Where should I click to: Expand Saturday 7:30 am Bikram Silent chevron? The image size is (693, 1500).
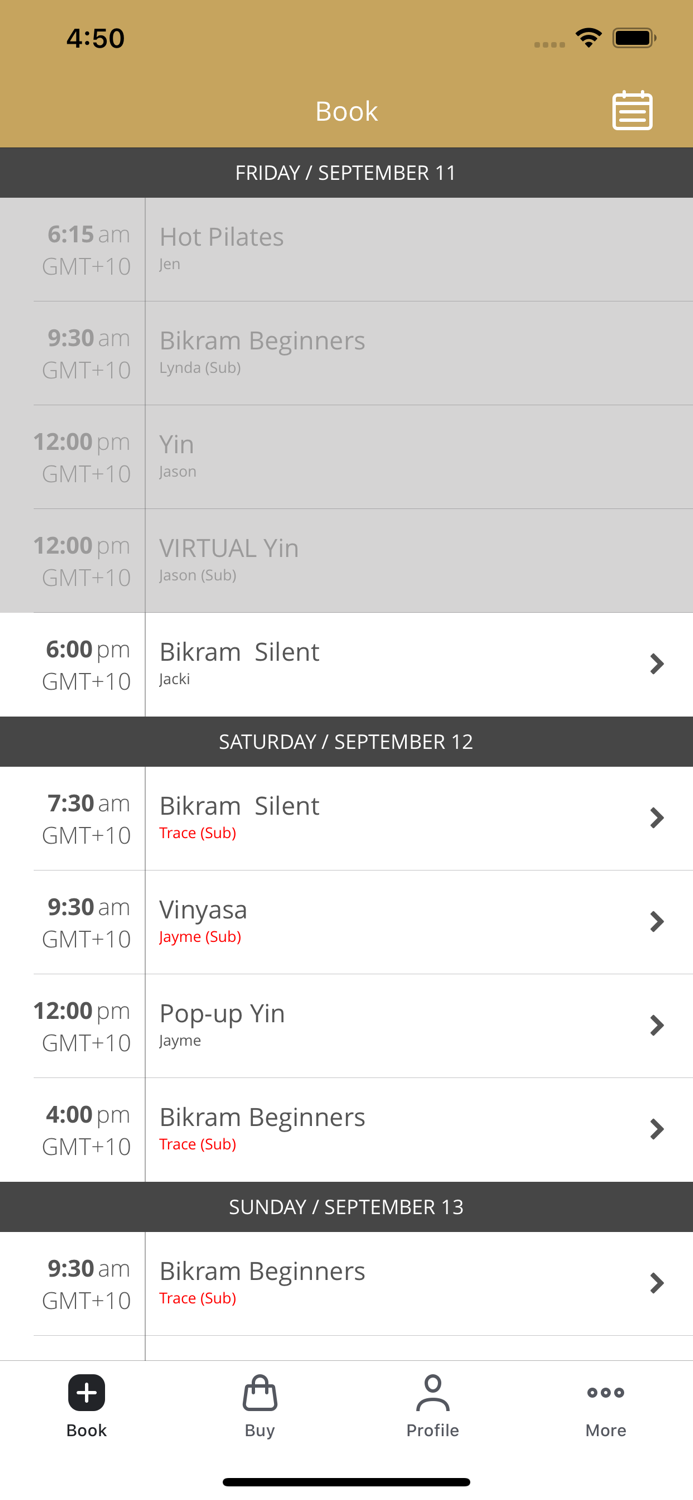[x=657, y=818]
